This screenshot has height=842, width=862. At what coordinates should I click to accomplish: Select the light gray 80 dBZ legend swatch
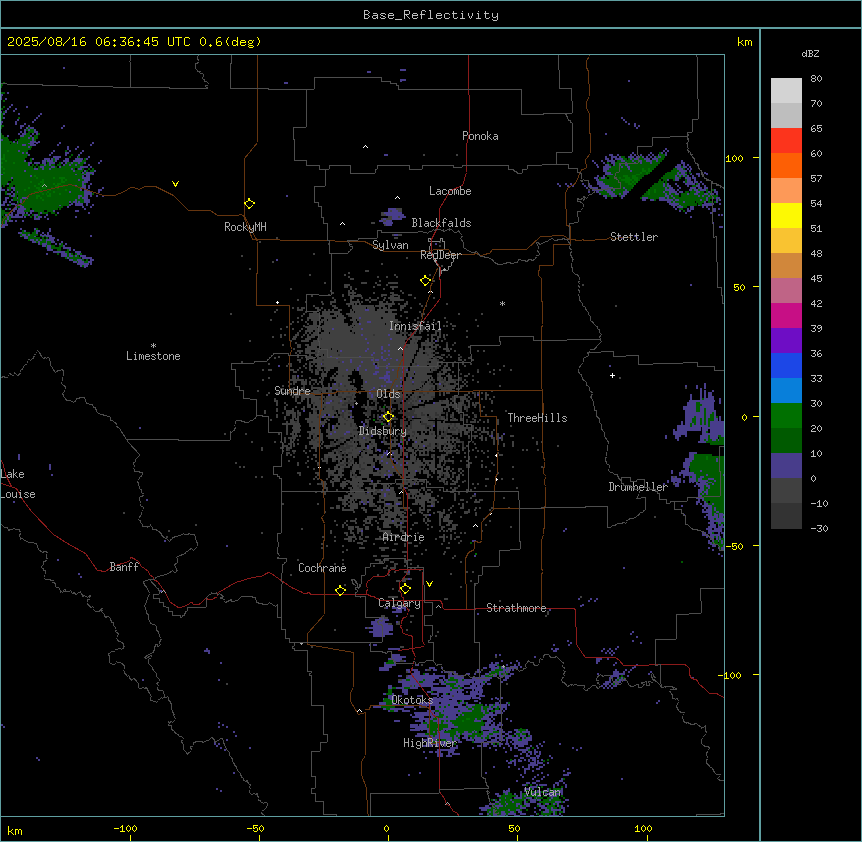pos(786,90)
